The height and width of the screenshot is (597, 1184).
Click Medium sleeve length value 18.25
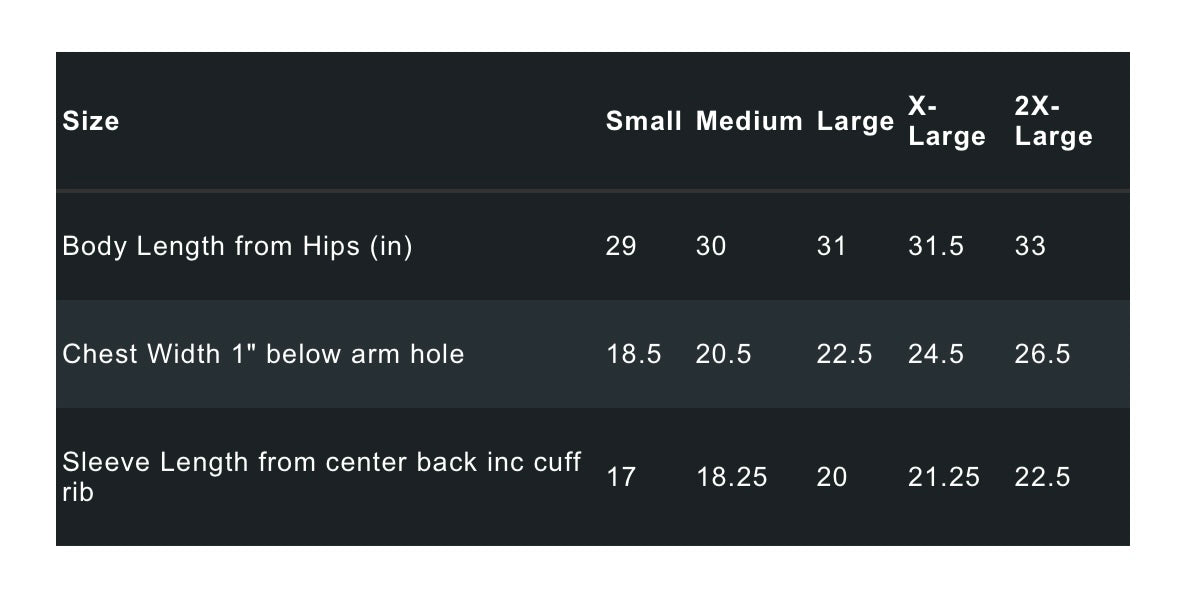731,477
